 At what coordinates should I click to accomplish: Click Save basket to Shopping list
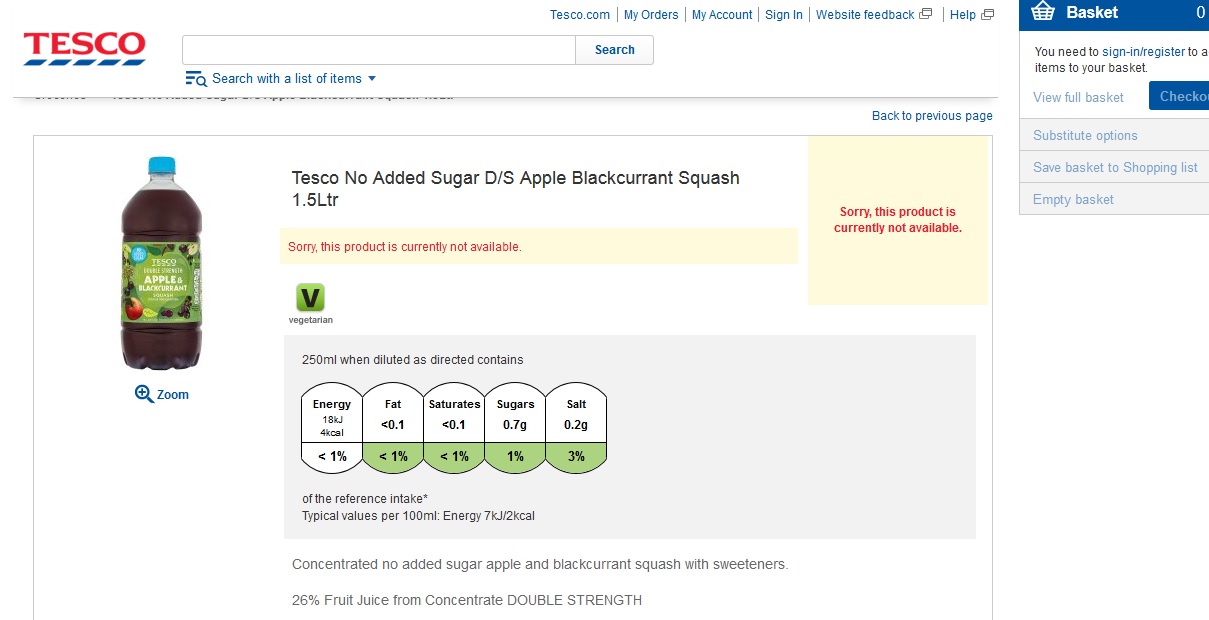coord(1115,167)
